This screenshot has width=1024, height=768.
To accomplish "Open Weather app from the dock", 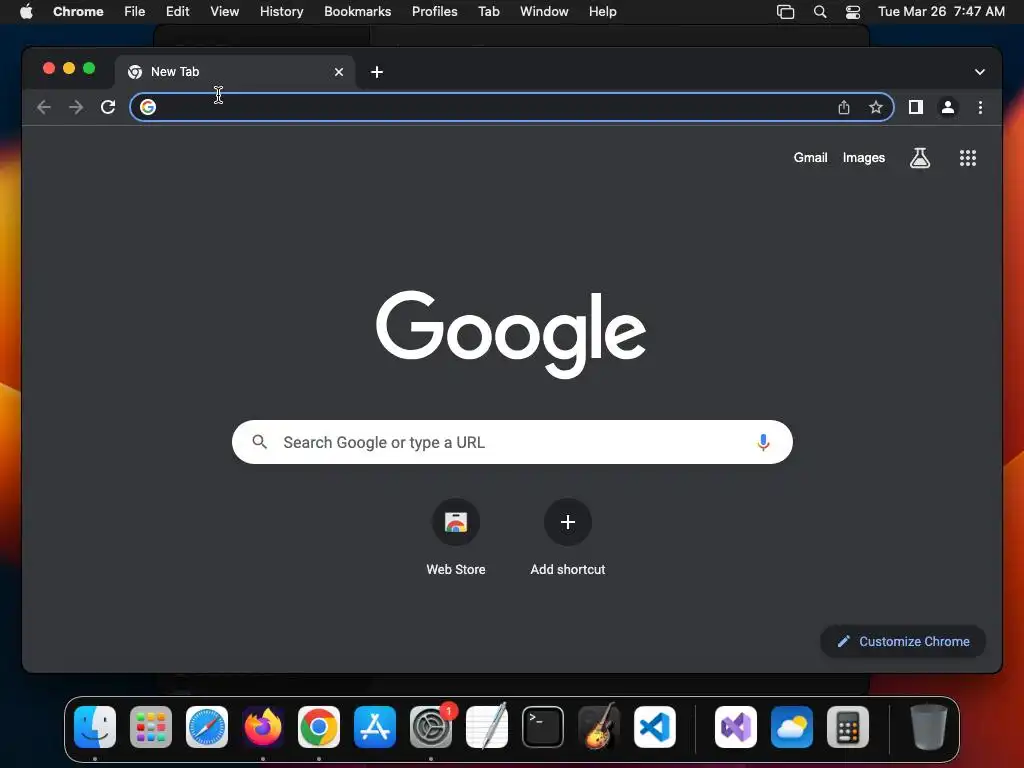I will pyautogui.click(x=792, y=726).
